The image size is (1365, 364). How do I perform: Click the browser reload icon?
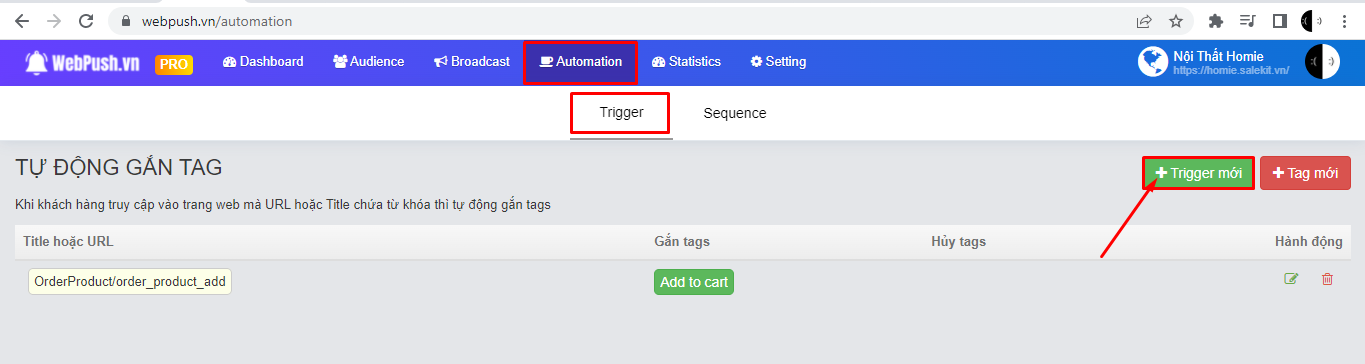[x=86, y=20]
